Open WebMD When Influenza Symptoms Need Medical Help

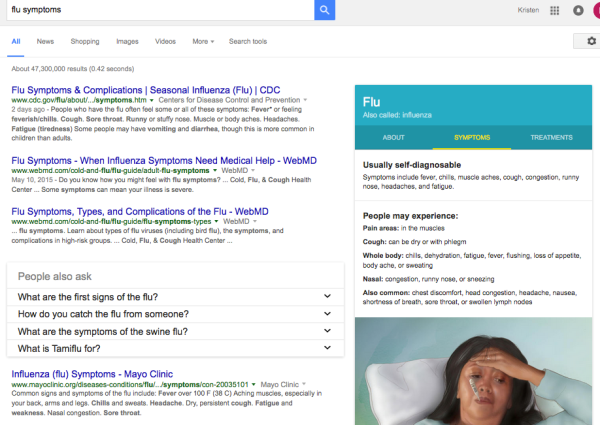164,160
